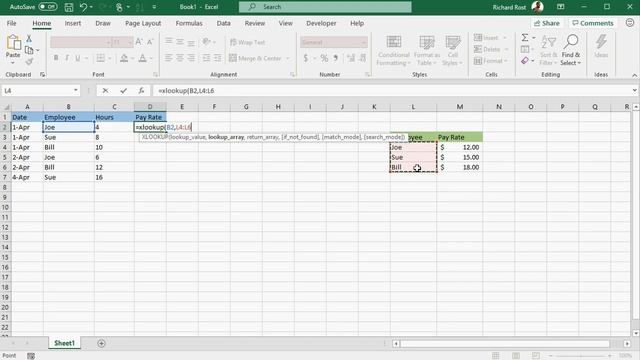Toggle Bold formatting

pos(56,58)
